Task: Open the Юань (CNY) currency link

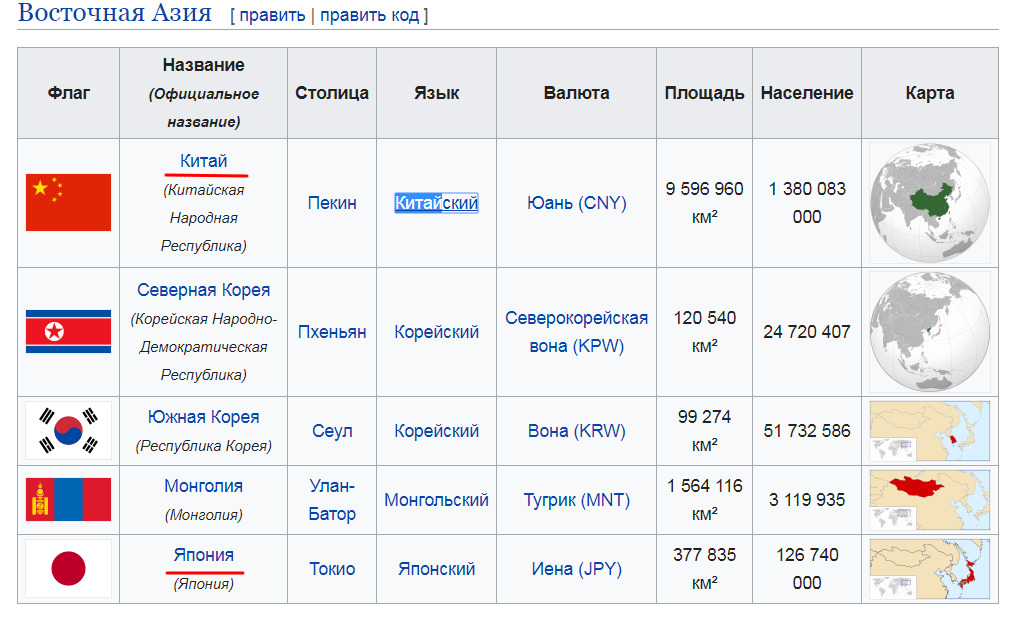Action: click(x=576, y=203)
